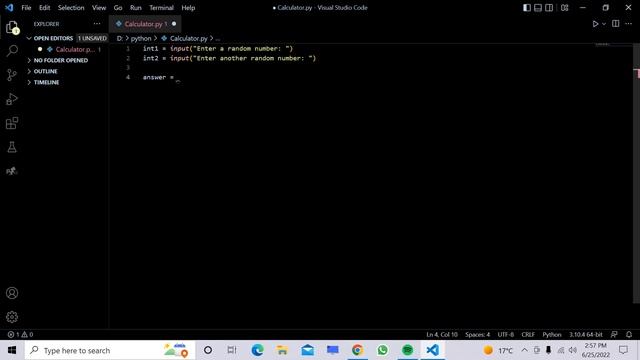Open the Help menu
640x360 pixels.
188,8
